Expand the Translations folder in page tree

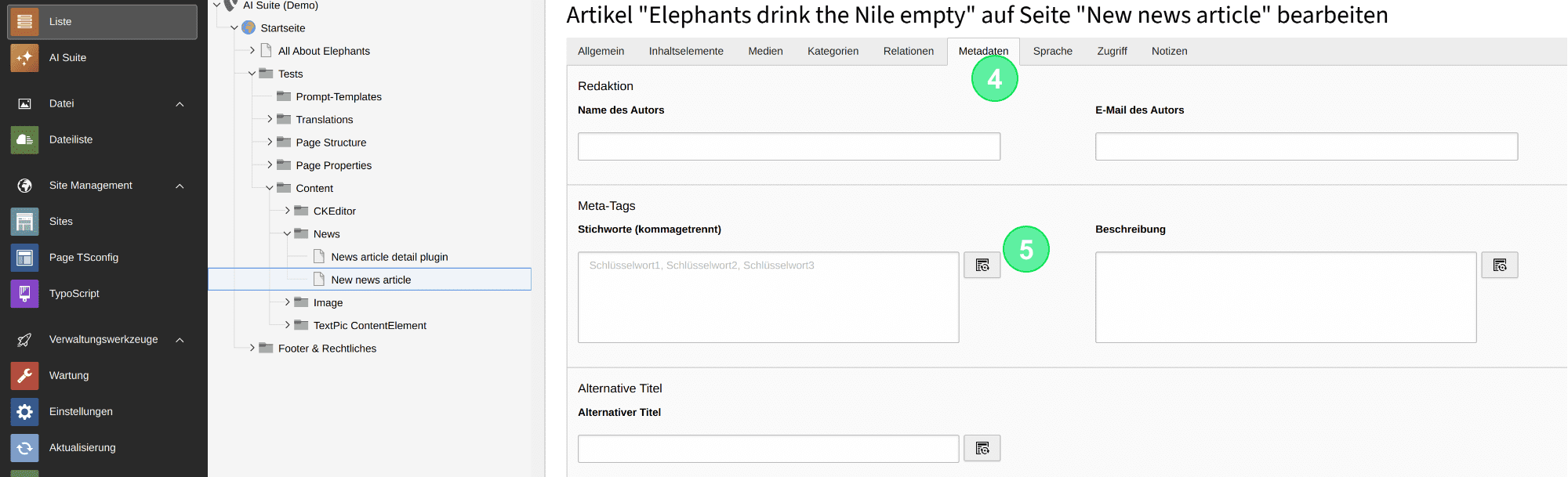click(270, 119)
